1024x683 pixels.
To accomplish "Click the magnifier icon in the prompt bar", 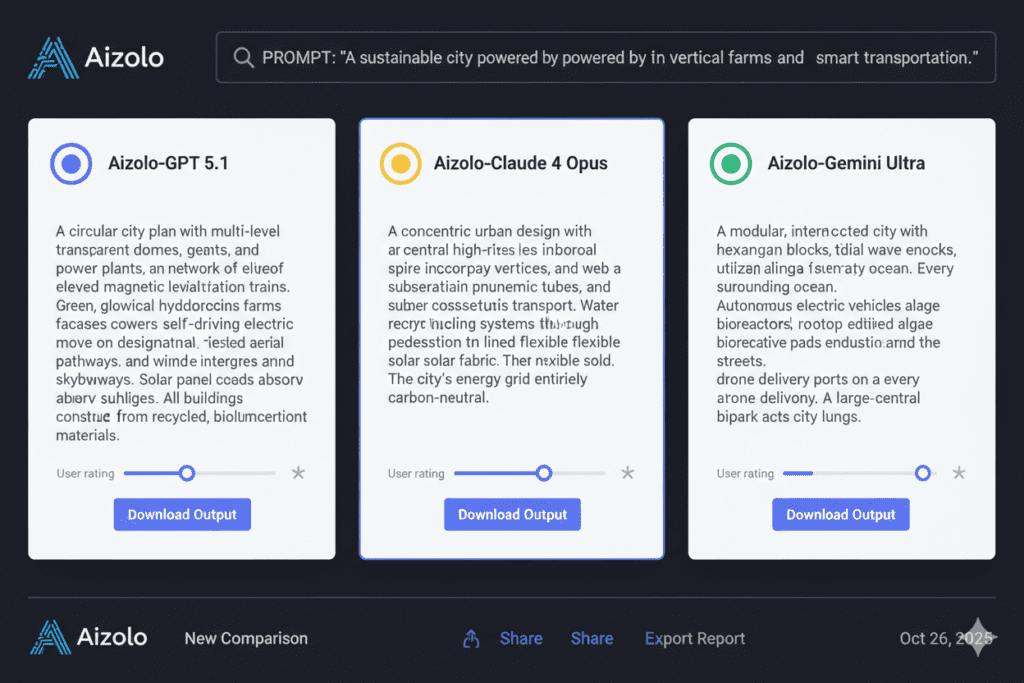I will point(242,57).
